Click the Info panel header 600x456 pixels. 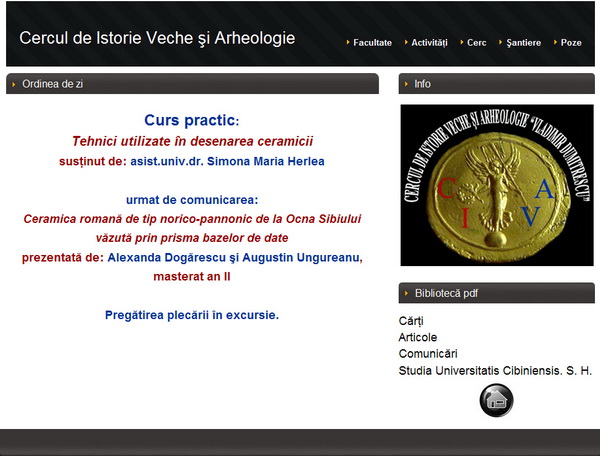[497, 84]
